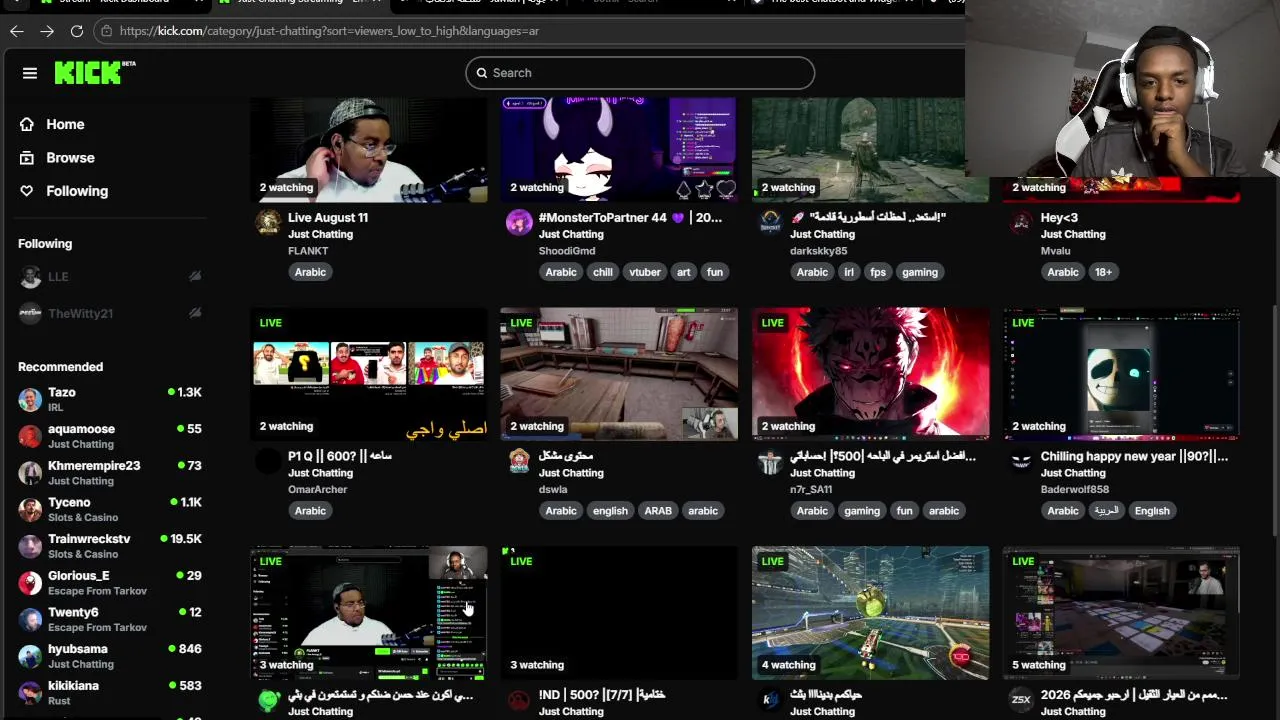Screen dimensions: 1280x720
Task: Open the Rocket League stream with 4 watching
Action: [x=870, y=613]
